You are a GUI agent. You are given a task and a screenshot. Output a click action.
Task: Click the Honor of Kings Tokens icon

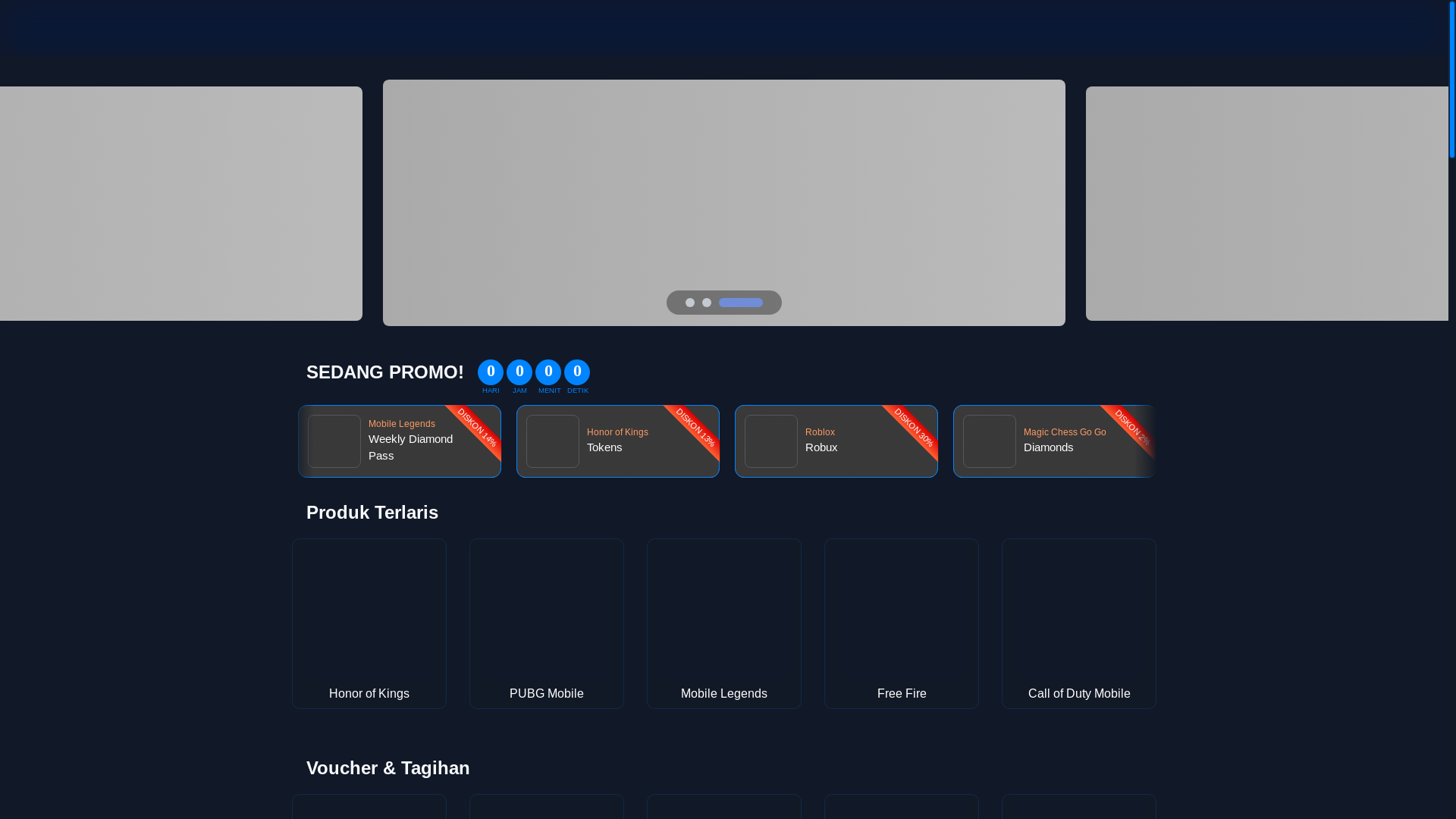[x=553, y=441]
